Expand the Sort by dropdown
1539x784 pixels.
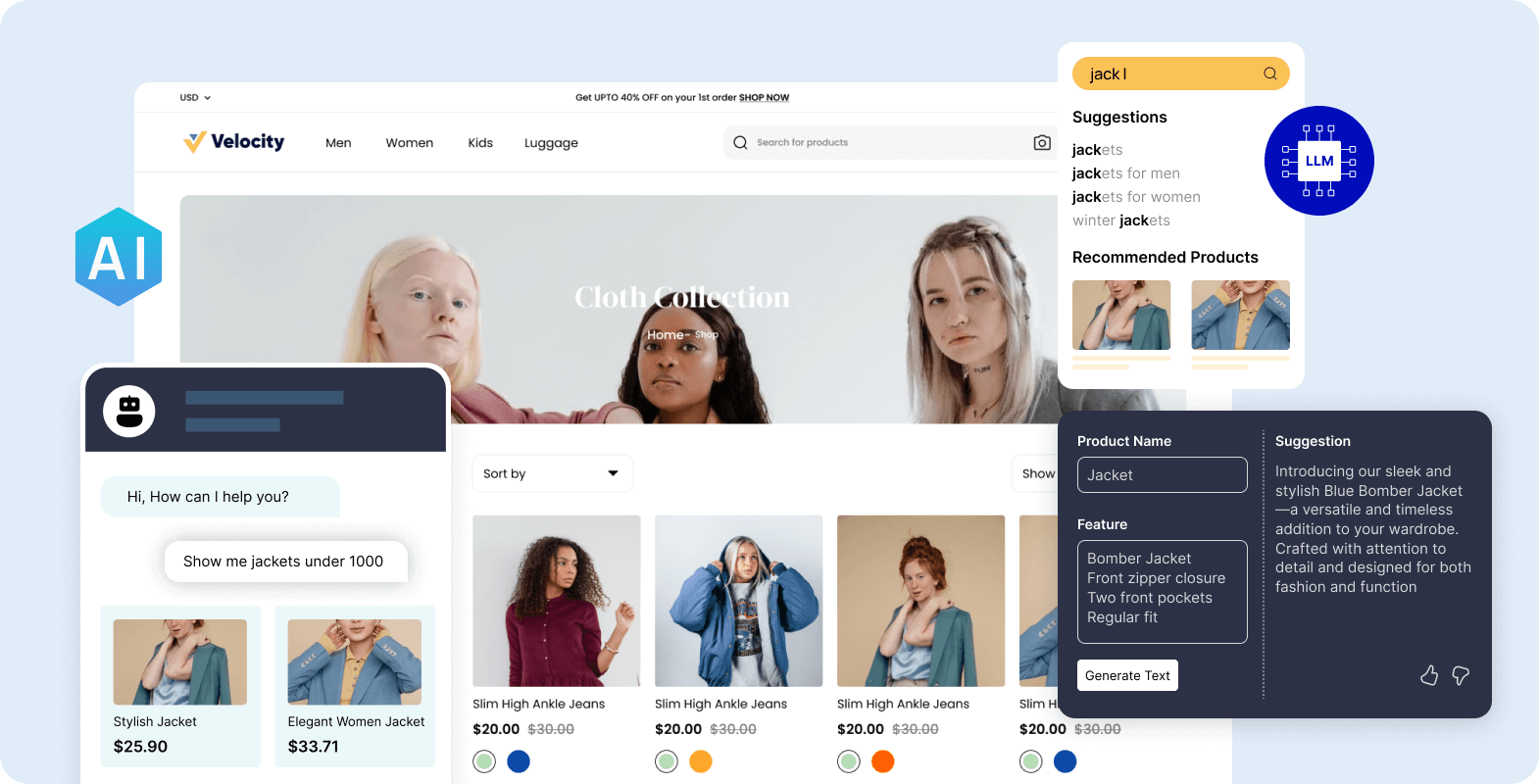(553, 473)
